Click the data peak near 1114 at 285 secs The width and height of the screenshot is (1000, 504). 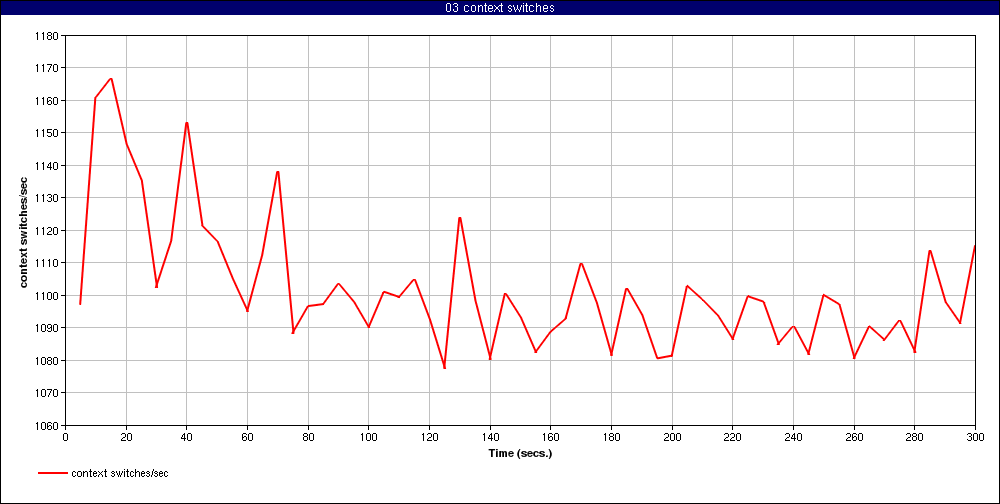930,251
